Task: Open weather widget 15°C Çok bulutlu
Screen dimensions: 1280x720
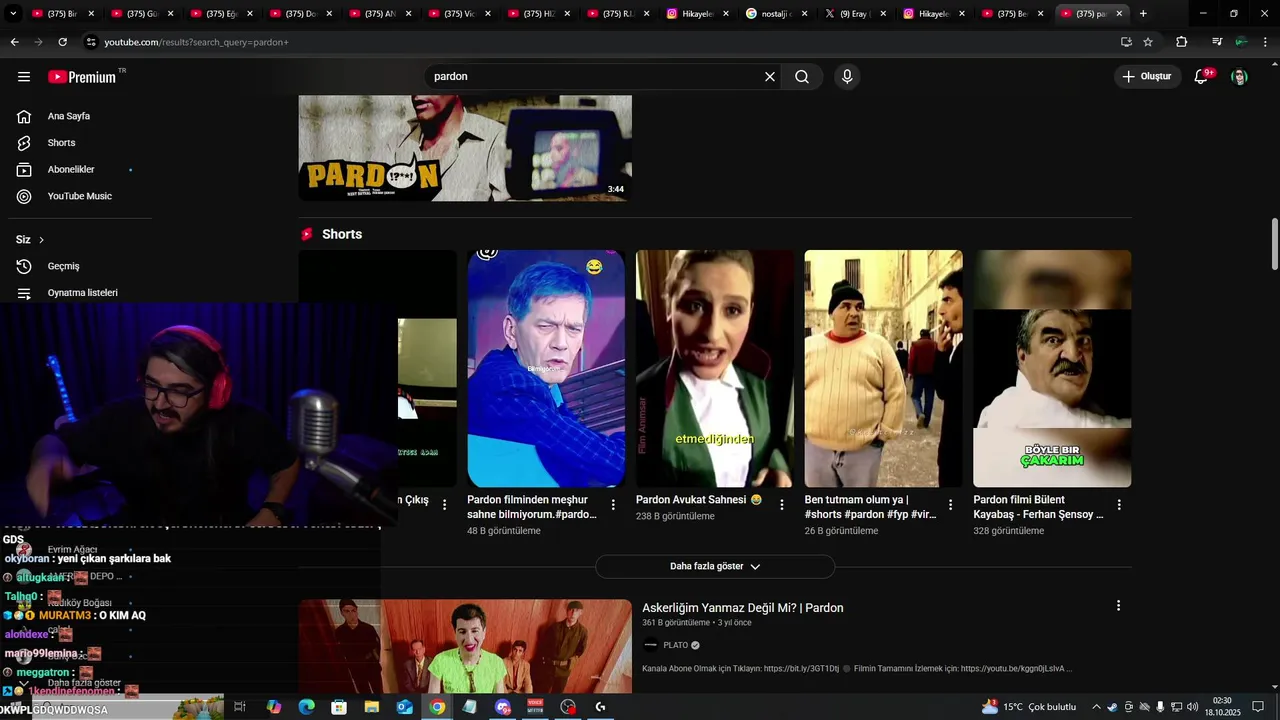Action: click(1029, 707)
